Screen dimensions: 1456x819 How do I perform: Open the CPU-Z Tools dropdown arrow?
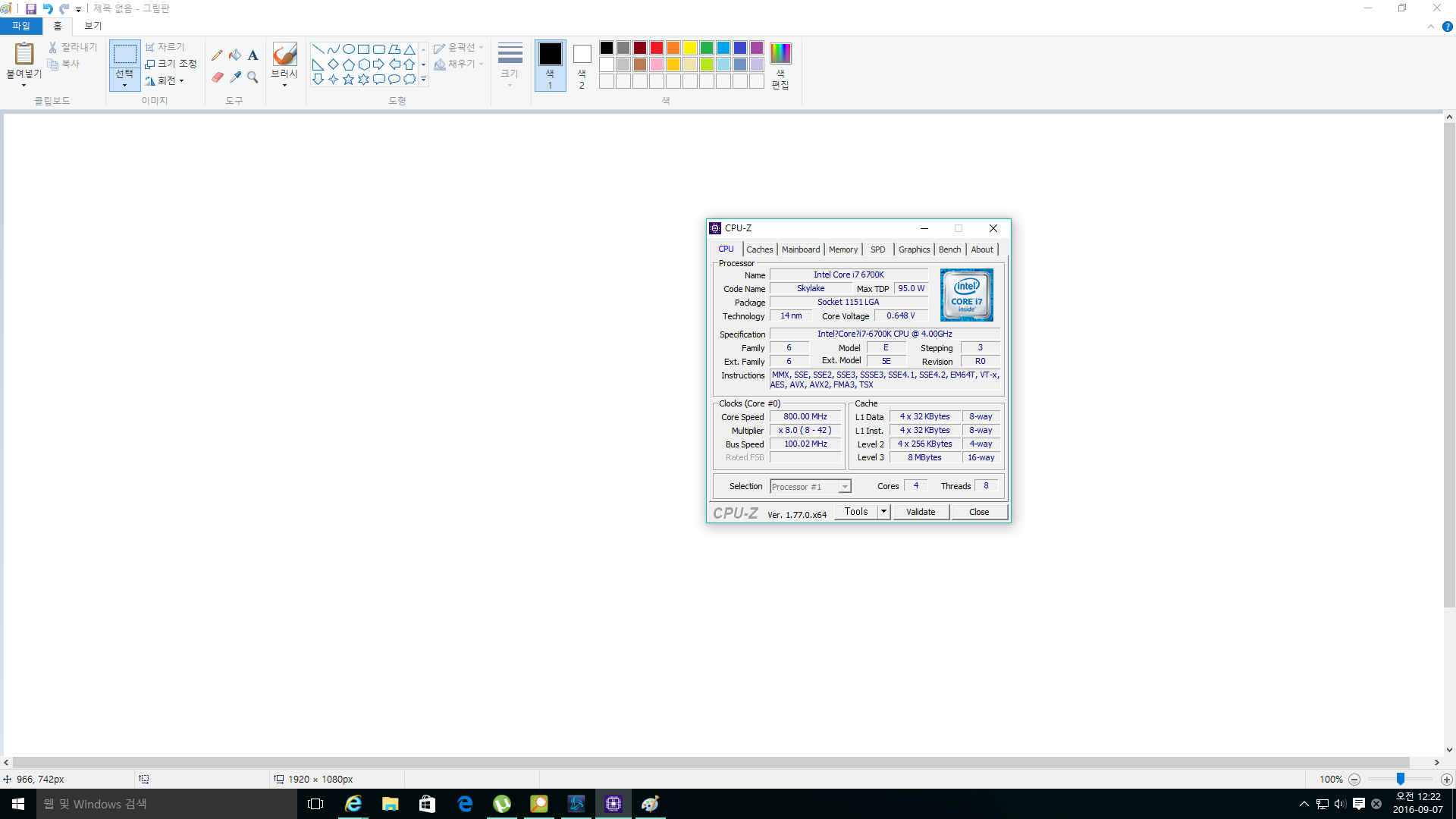click(883, 512)
